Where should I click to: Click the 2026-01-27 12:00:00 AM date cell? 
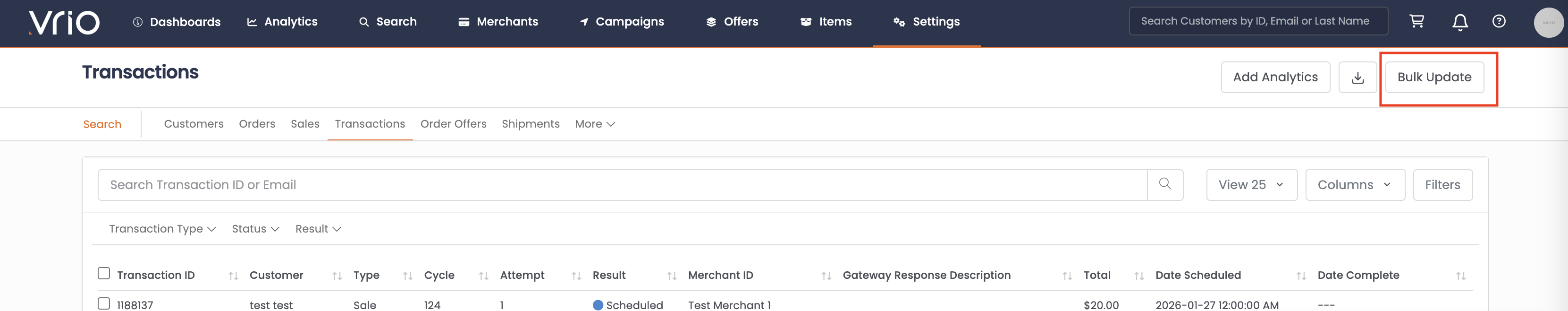pos(1217,305)
